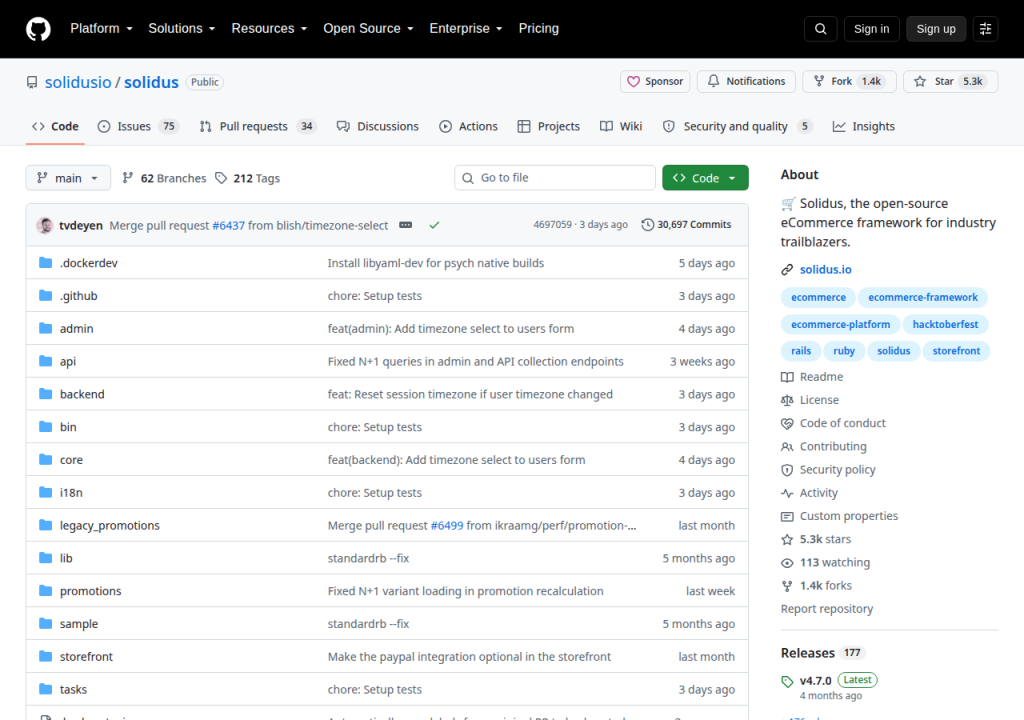Click the Sponsor button
This screenshot has height=720, width=1024.
655,81
